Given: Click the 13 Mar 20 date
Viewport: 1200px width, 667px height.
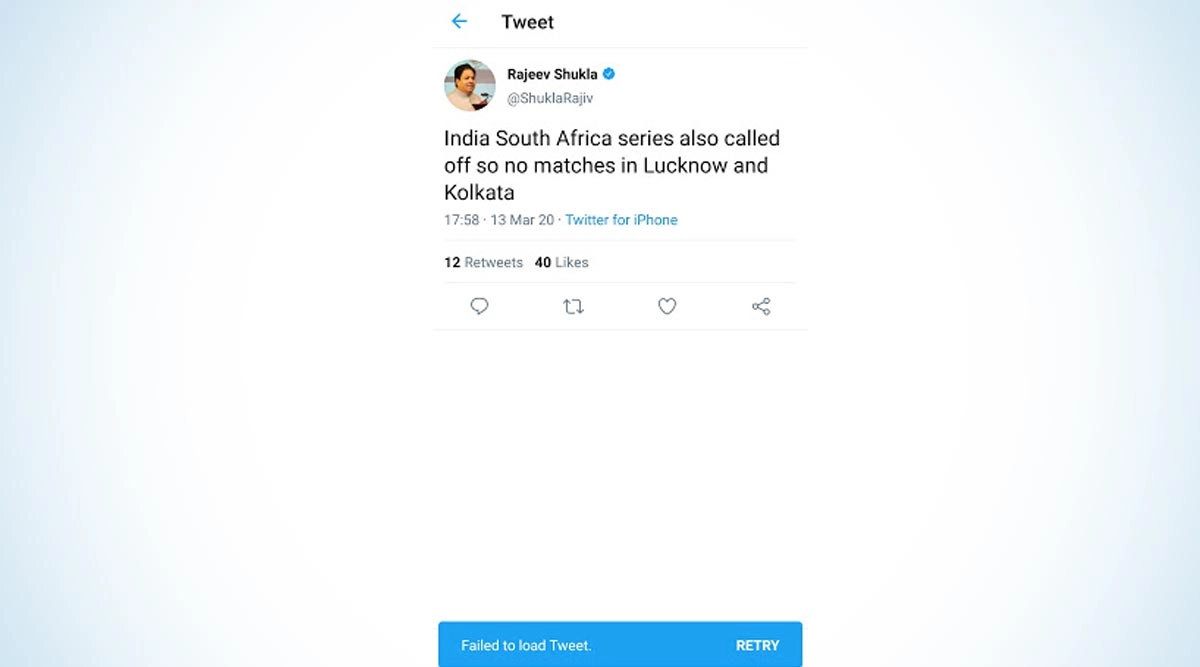Looking at the screenshot, I should tap(523, 220).
